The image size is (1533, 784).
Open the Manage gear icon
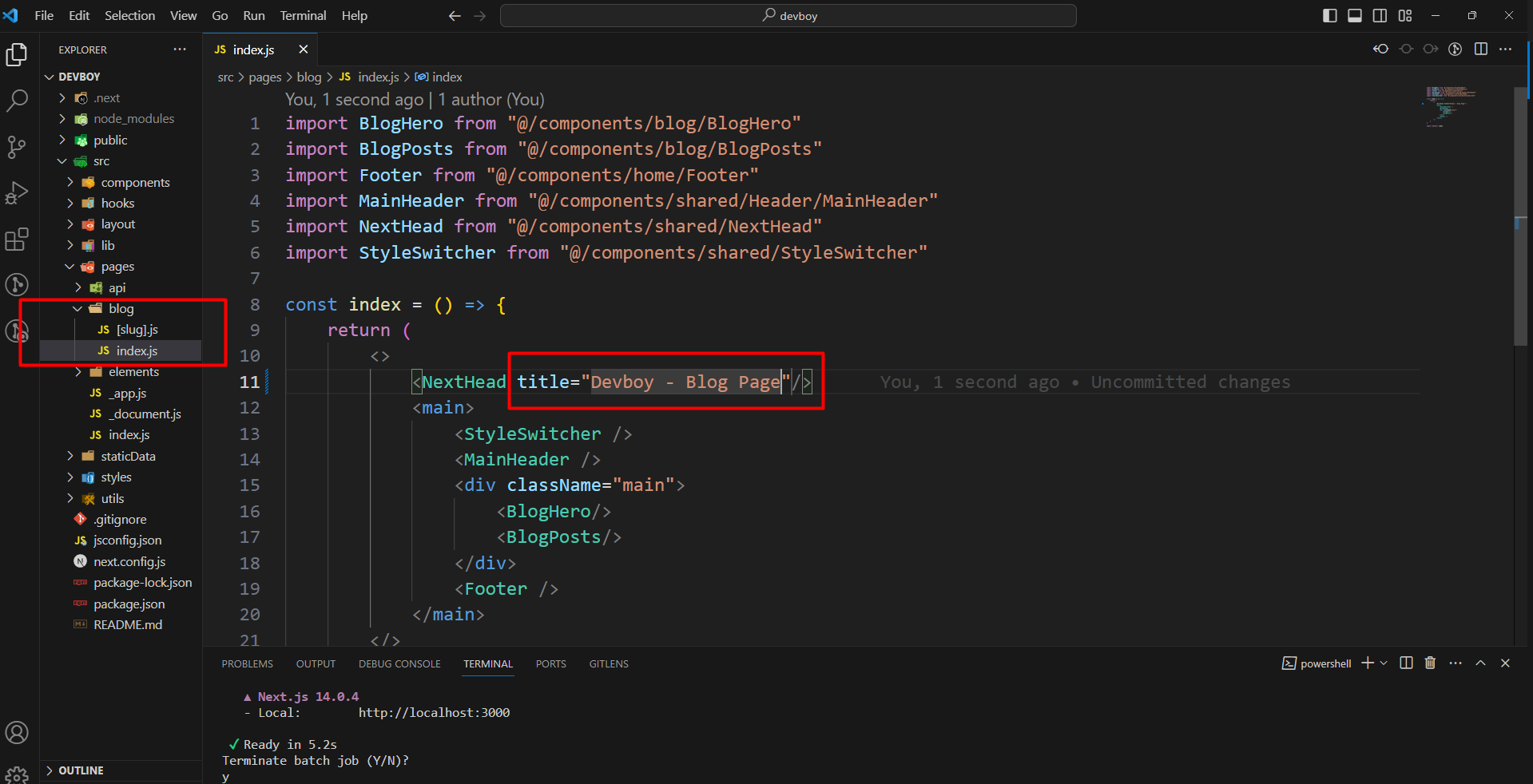click(x=17, y=774)
